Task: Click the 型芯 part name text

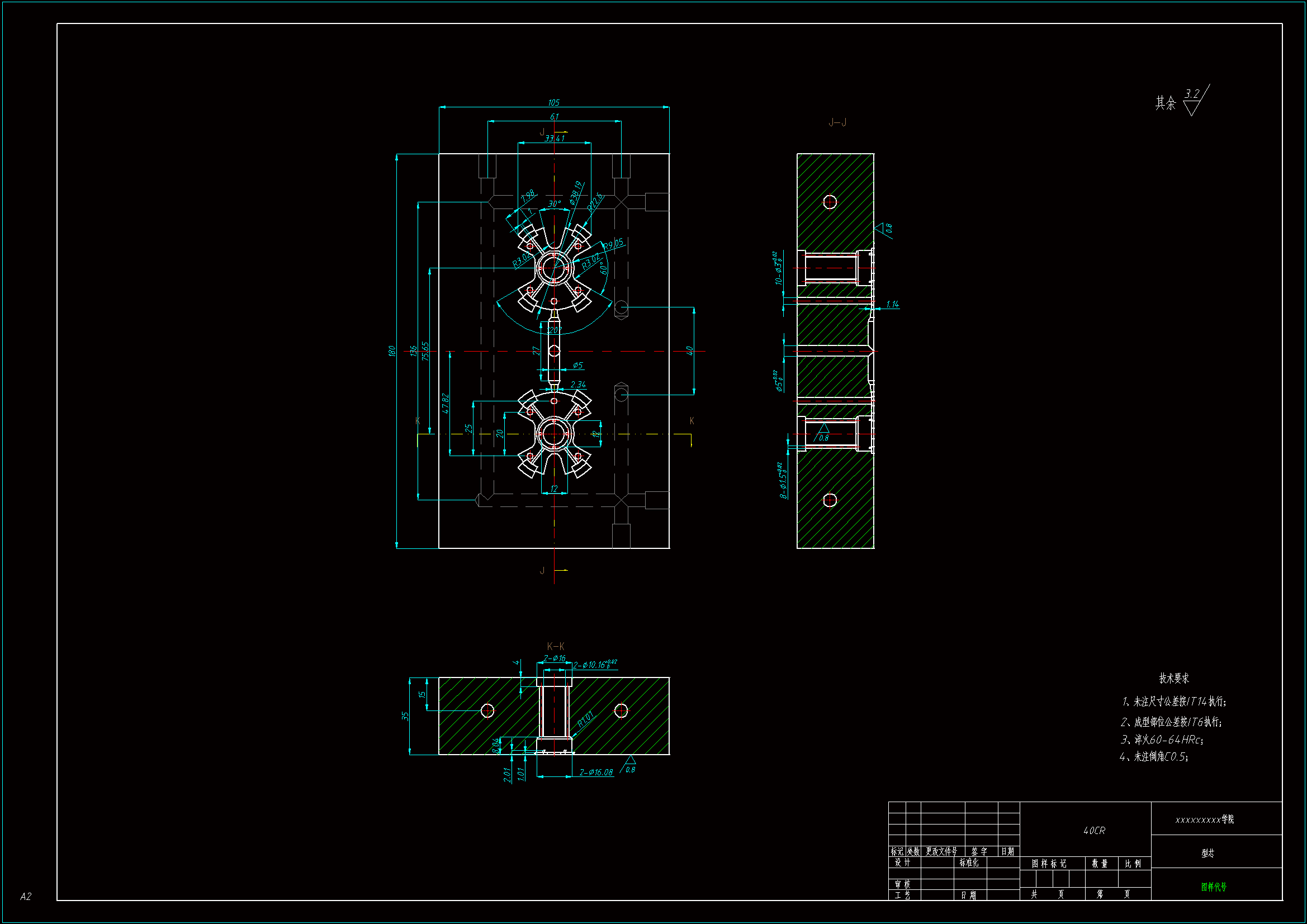Action: pos(1207,853)
